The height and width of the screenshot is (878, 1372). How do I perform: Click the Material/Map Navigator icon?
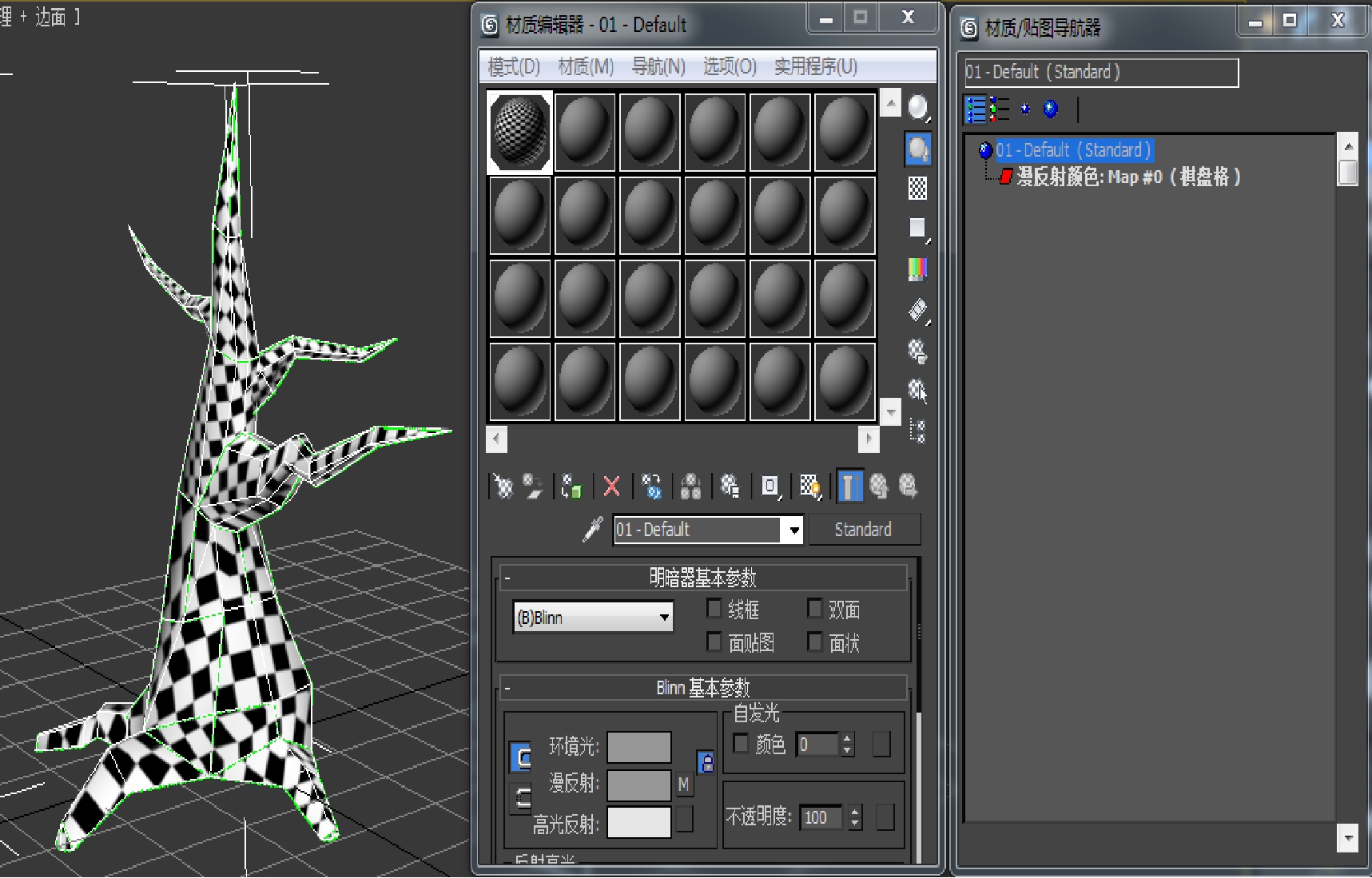pos(918,431)
